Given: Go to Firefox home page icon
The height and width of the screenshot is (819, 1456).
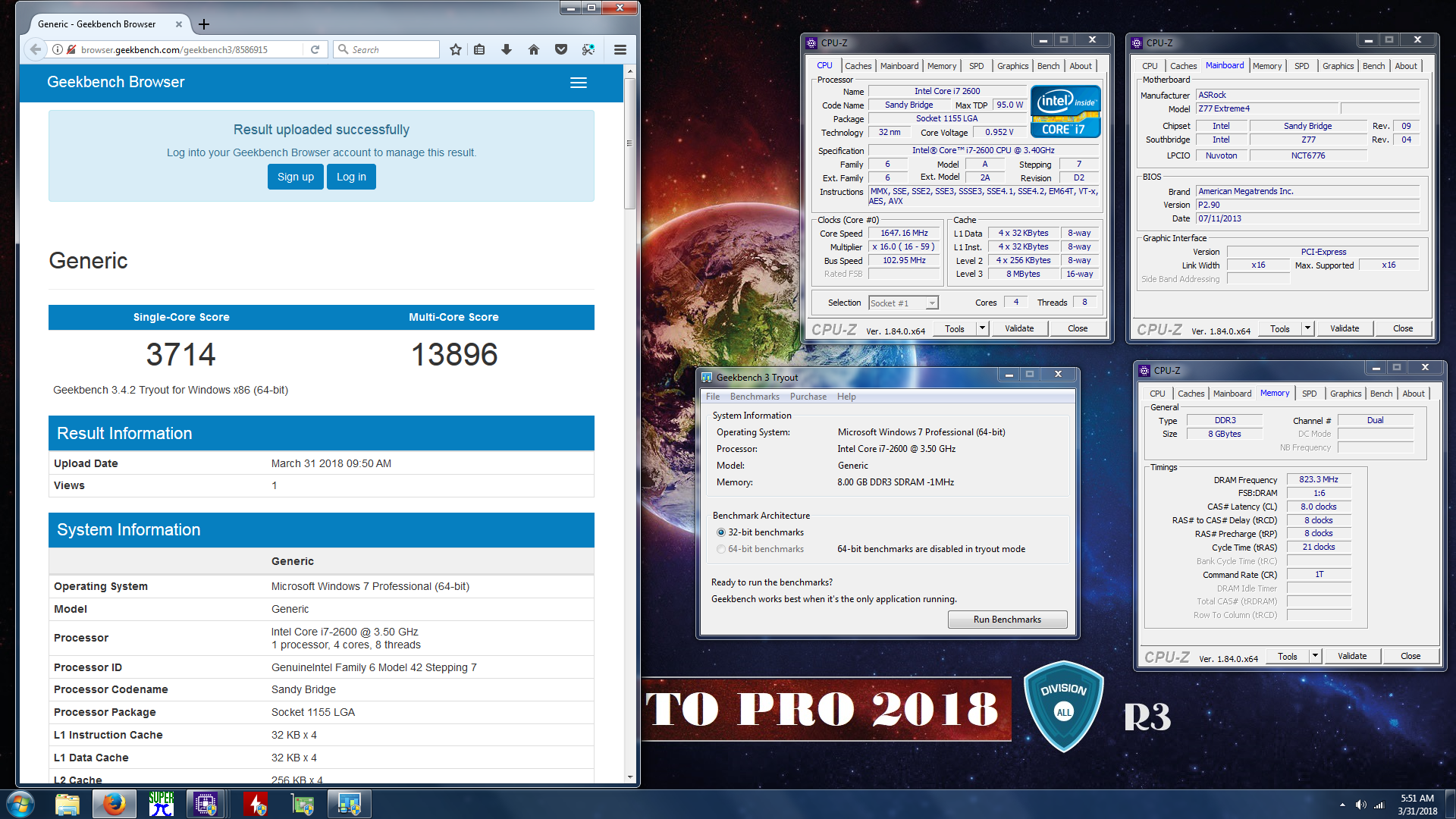Looking at the screenshot, I should pos(534,49).
